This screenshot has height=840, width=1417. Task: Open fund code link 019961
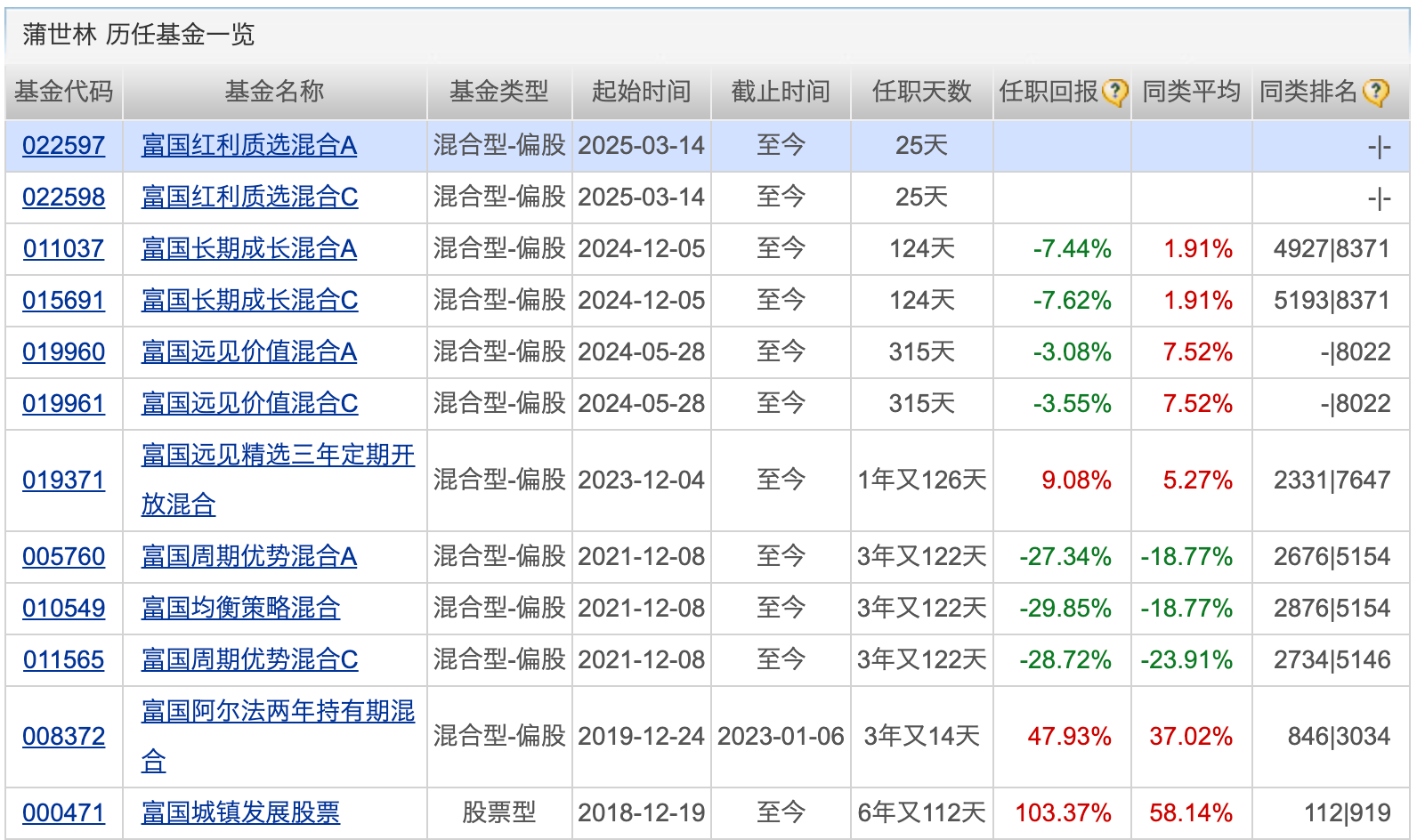coord(63,403)
